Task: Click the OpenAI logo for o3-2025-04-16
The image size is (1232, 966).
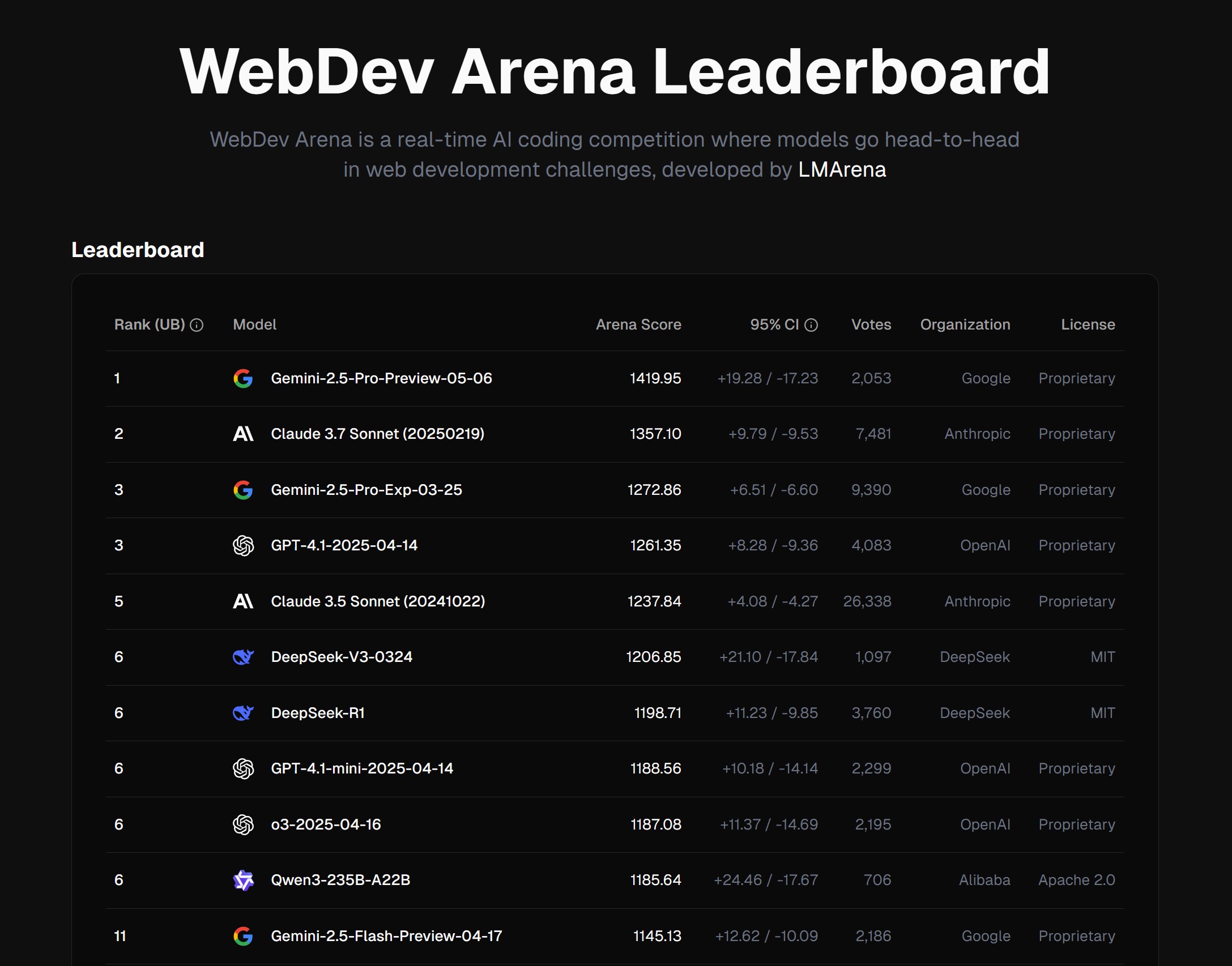Action: click(243, 824)
